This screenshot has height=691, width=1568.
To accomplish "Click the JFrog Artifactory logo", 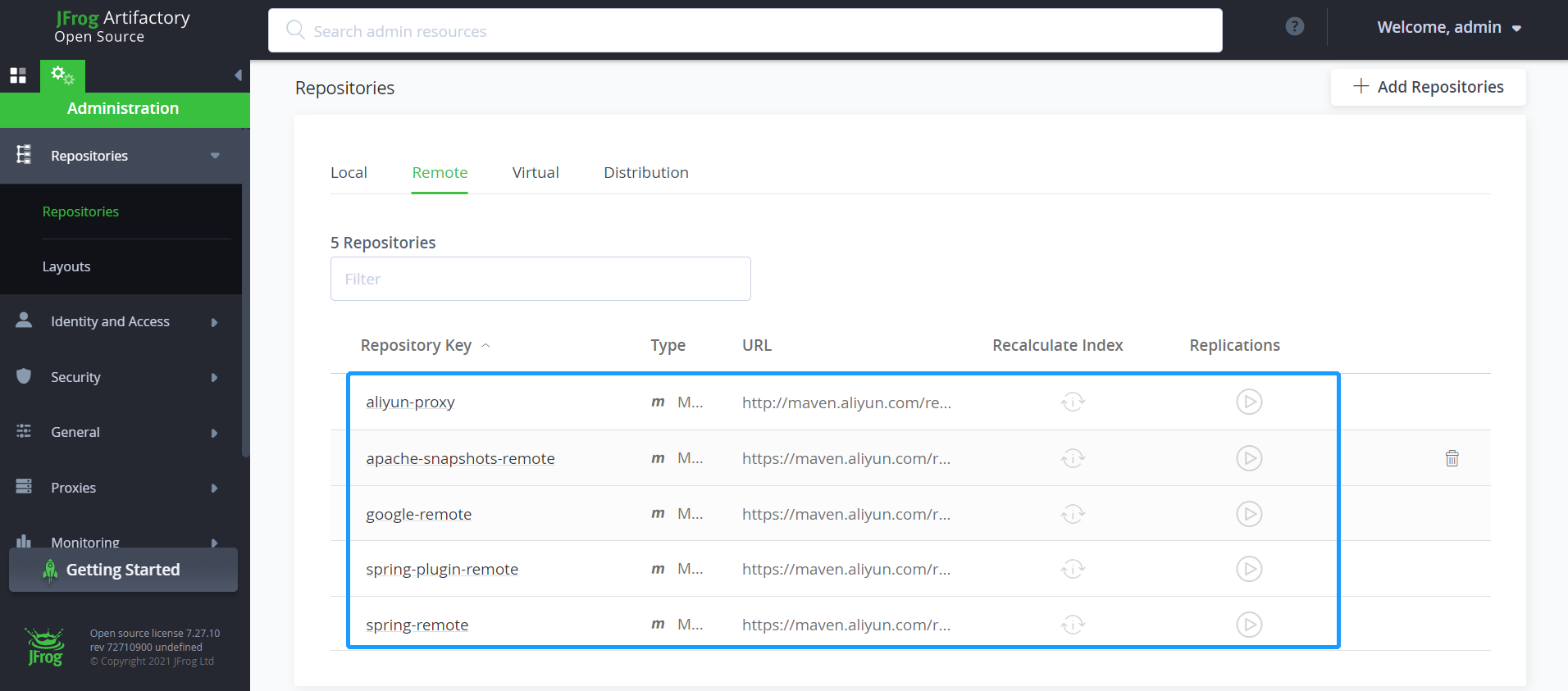I will [122, 26].
